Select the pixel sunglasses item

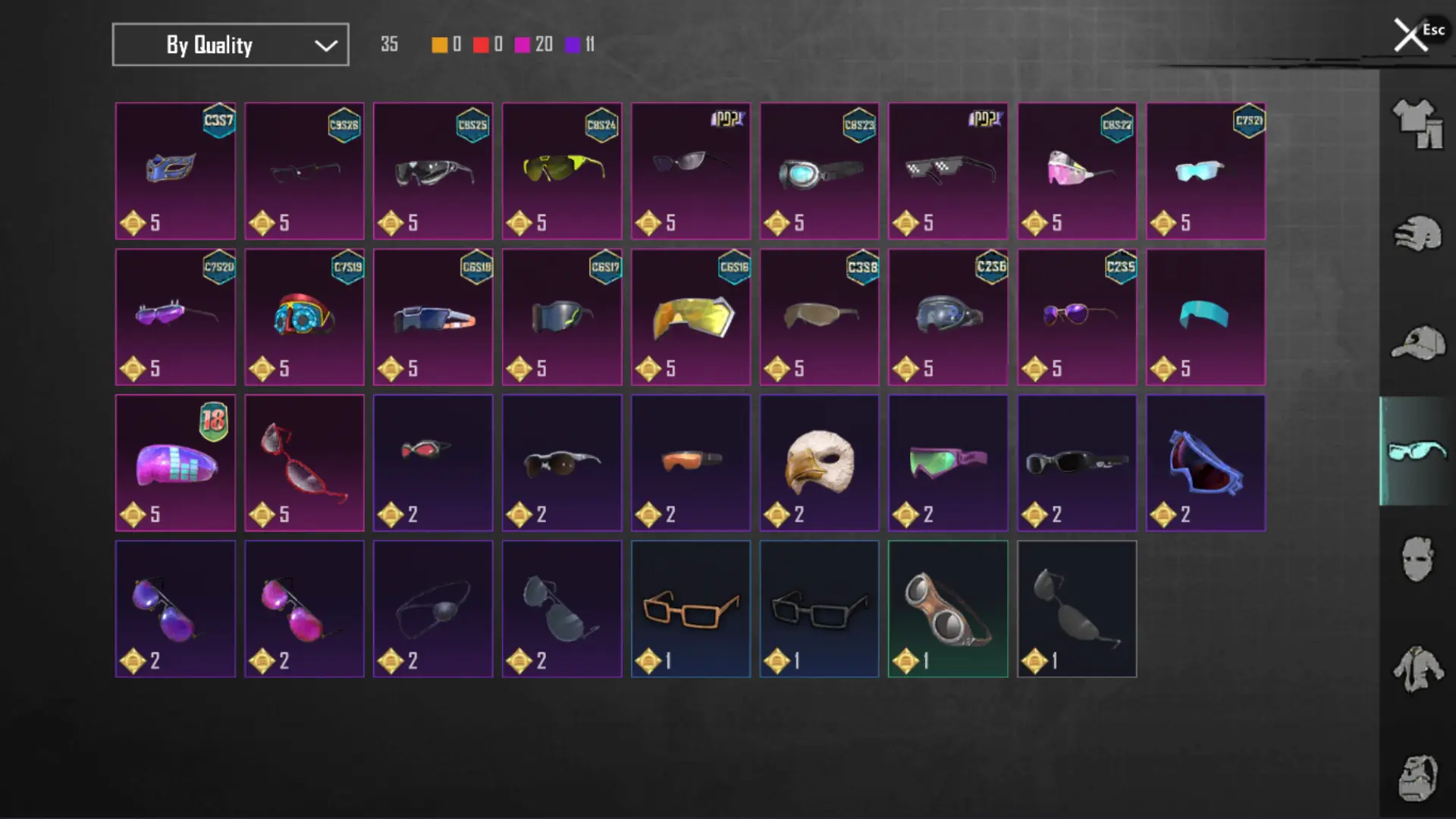[x=948, y=171]
